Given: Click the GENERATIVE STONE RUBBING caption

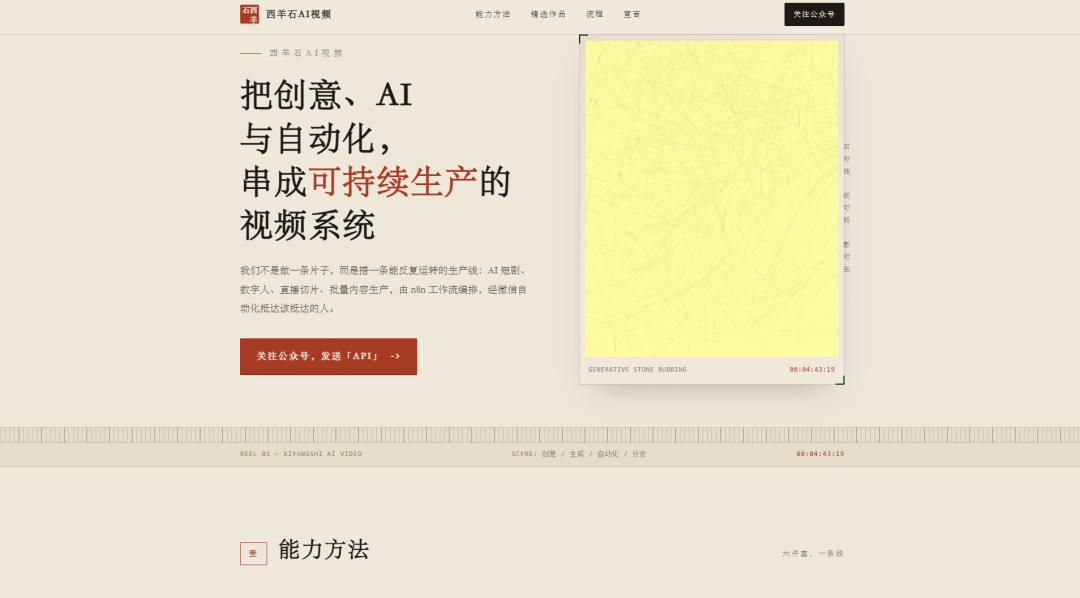Looking at the screenshot, I should 637,370.
